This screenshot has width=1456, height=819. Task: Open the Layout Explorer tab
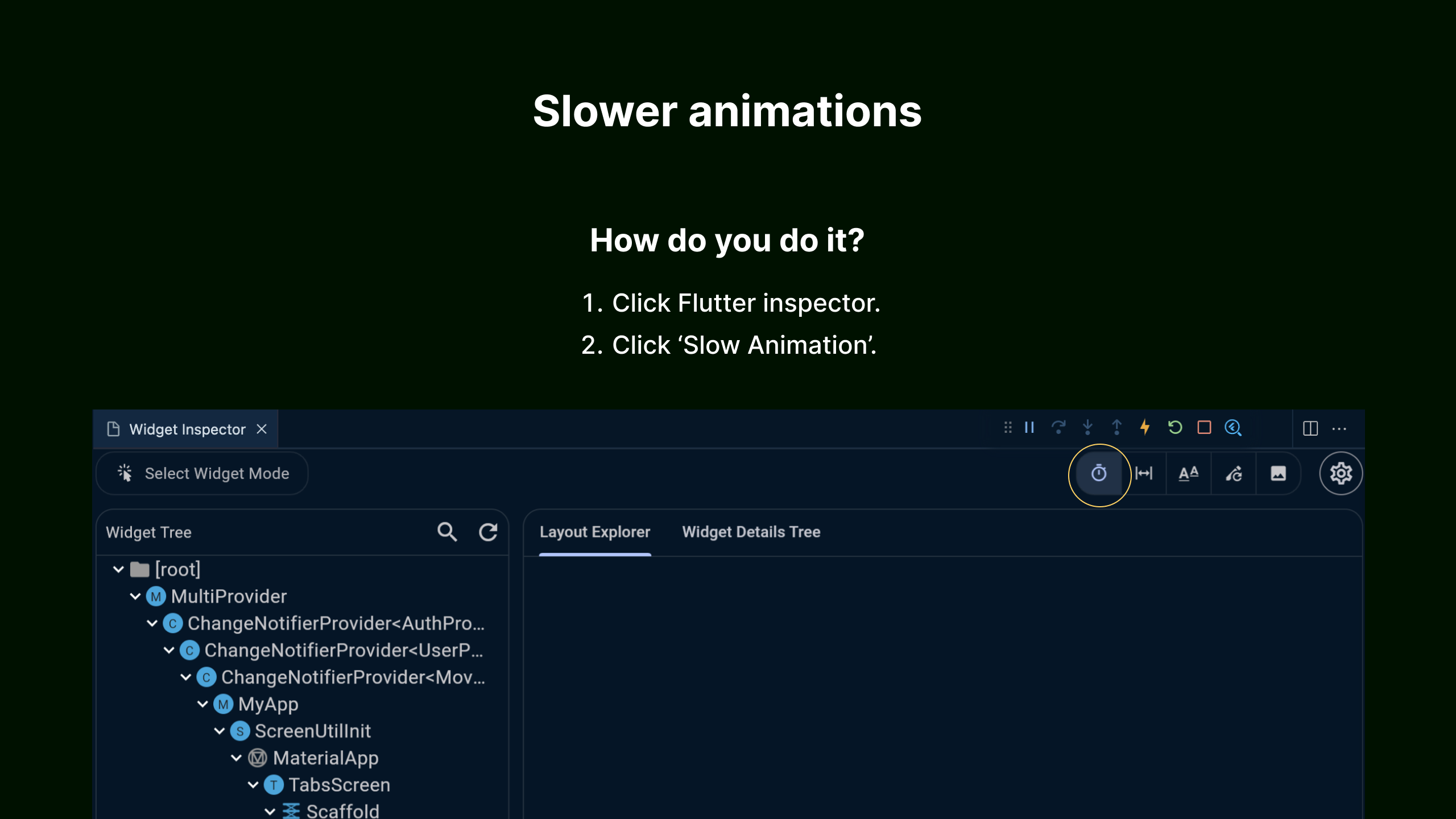tap(594, 532)
